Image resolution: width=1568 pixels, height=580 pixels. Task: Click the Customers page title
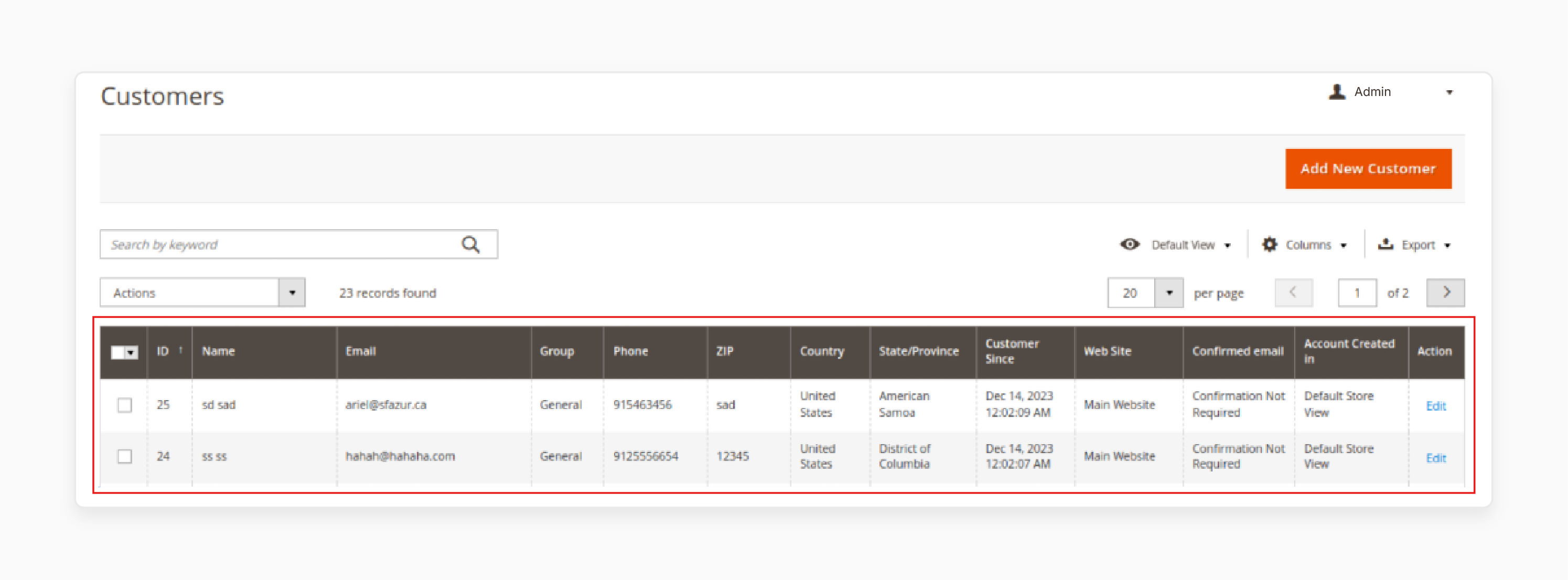pyautogui.click(x=163, y=96)
